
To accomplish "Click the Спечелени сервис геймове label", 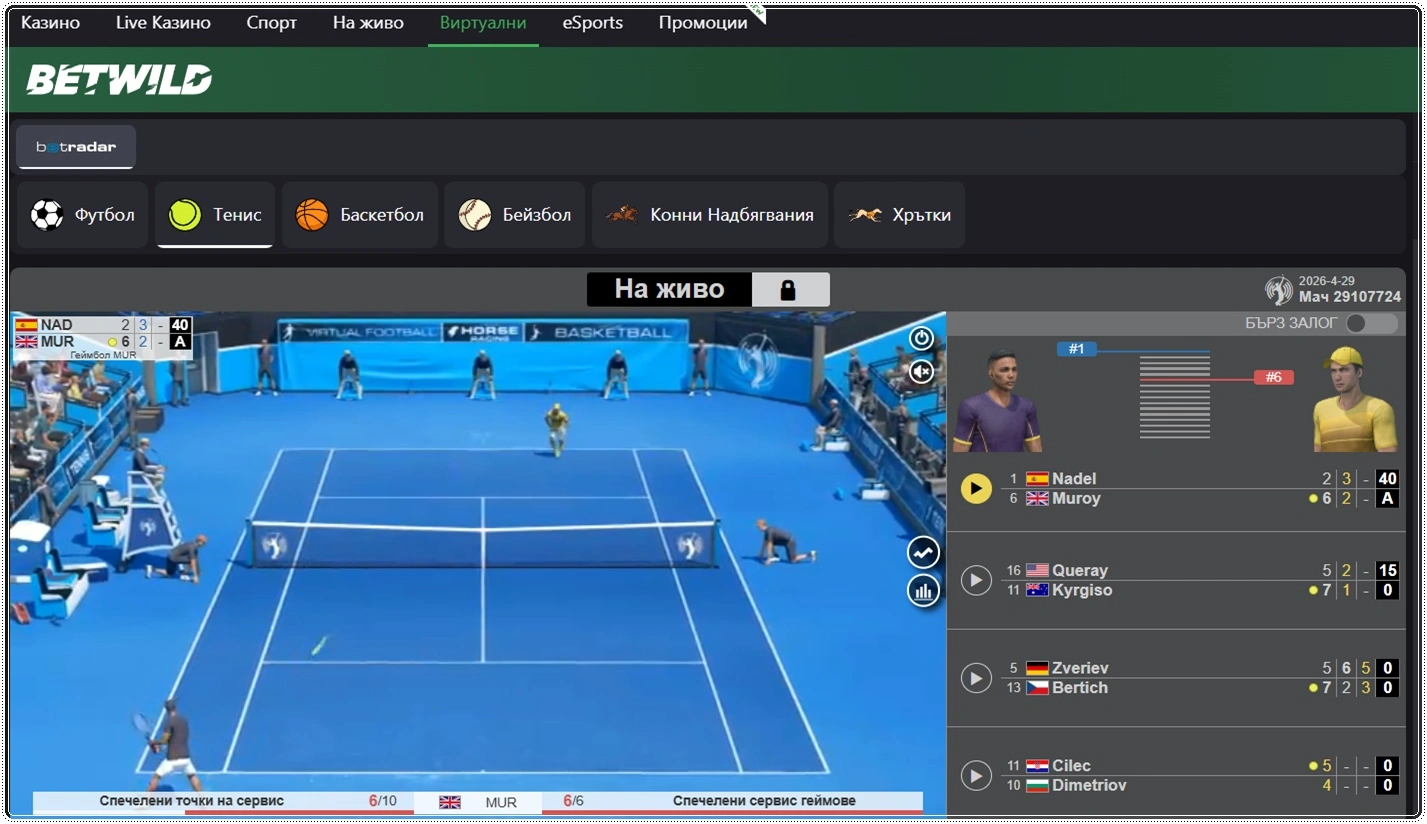I will 764,801.
